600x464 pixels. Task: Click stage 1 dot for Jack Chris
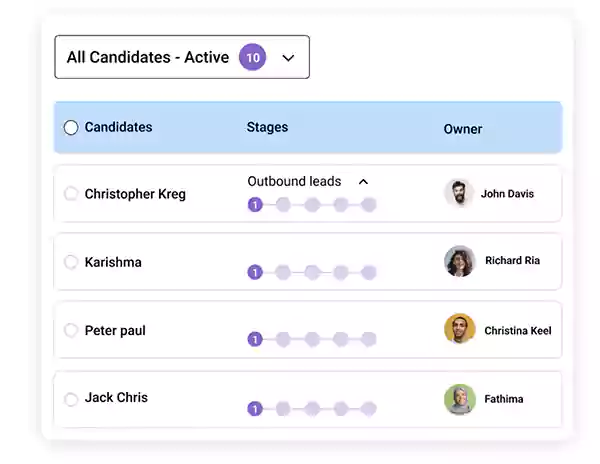pyautogui.click(x=255, y=409)
